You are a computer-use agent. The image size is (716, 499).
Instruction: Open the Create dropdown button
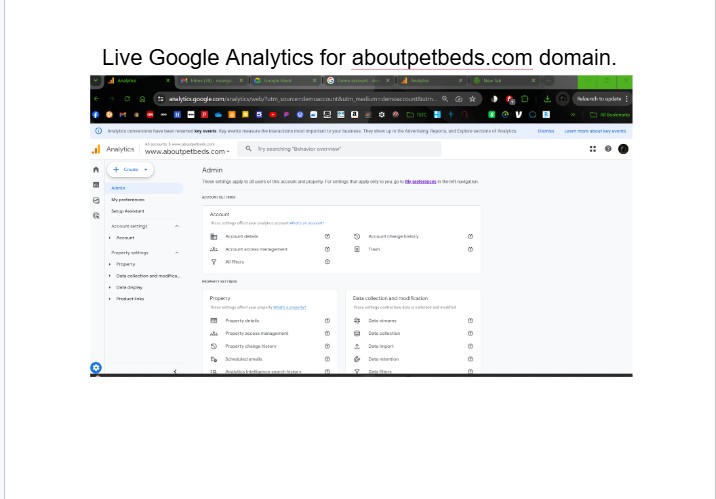pos(132,171)
